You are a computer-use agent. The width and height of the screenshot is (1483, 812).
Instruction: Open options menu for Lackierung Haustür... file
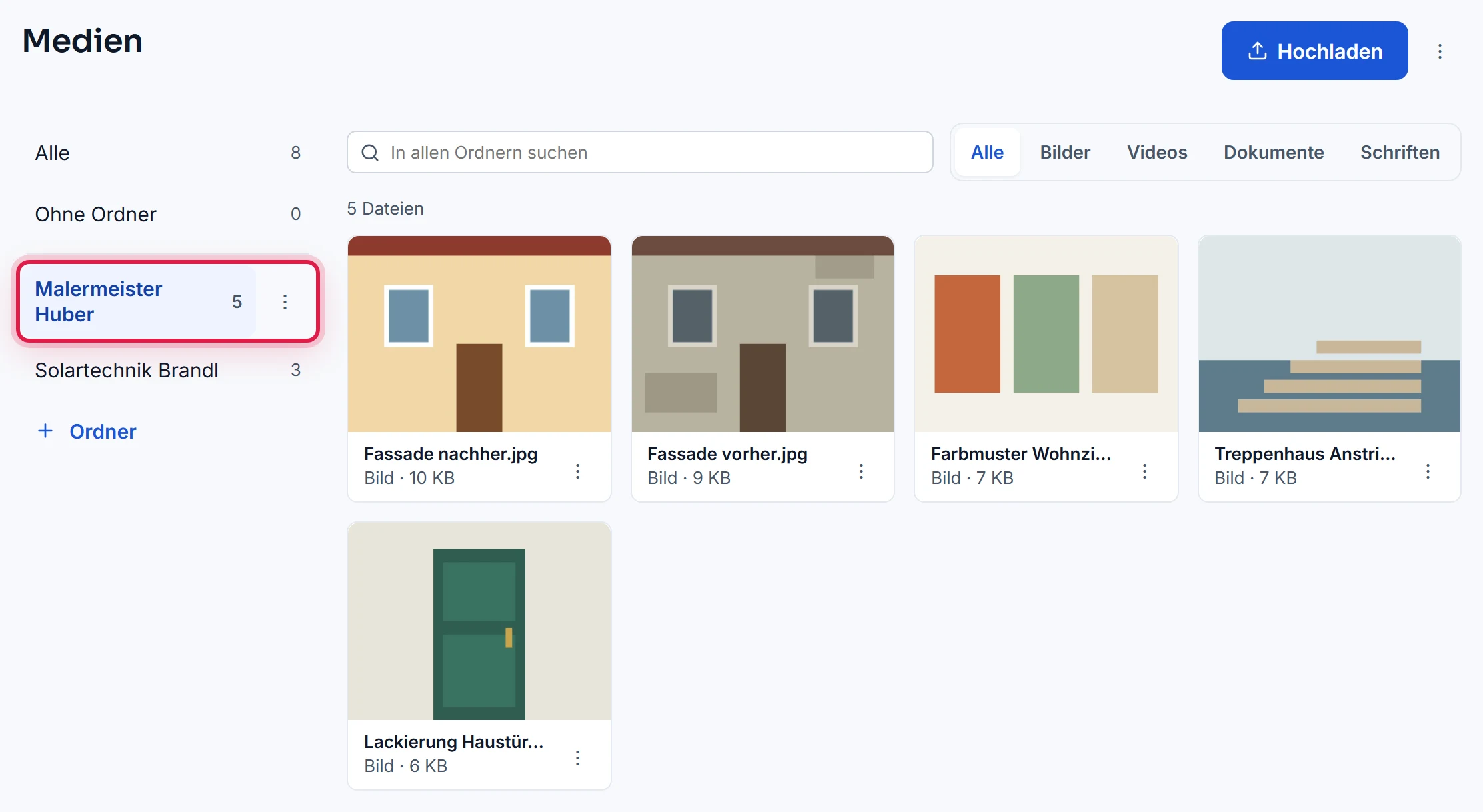coord(577,758)
